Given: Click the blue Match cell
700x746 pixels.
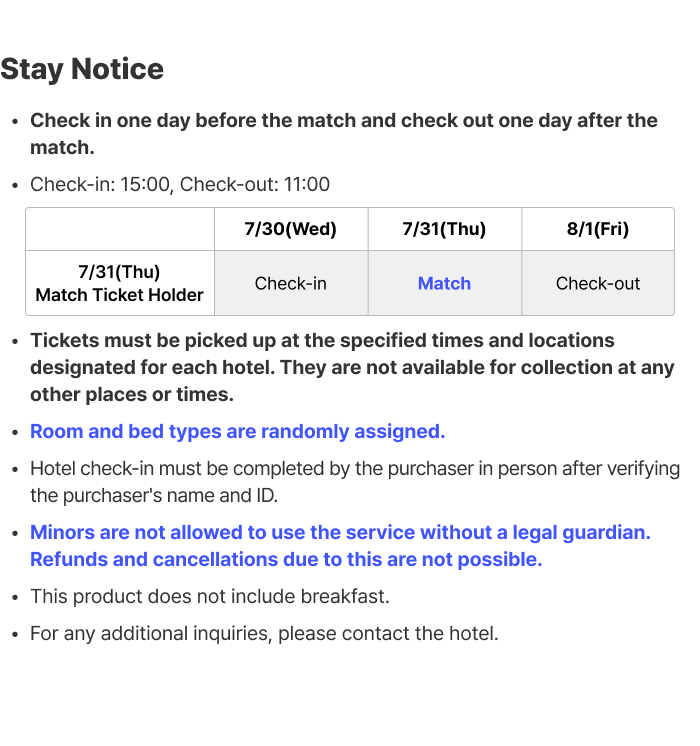Looking at the screenshot, I should point(444,283).
